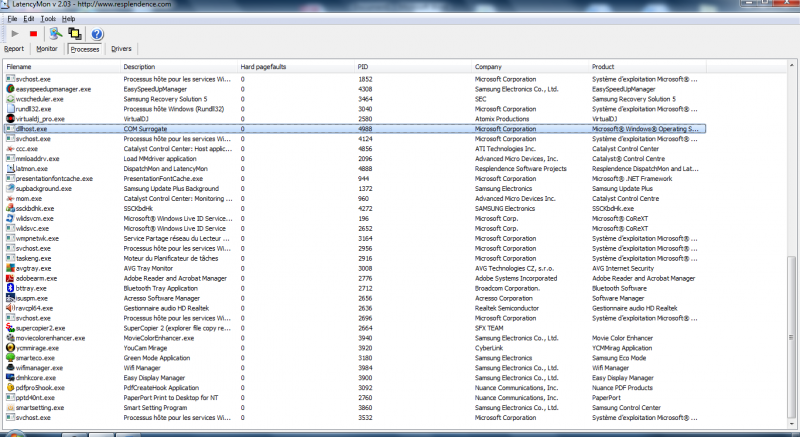This screenshot has height=437, width=800.
Task: Sort by Company column header
Action: pos(531,67)
